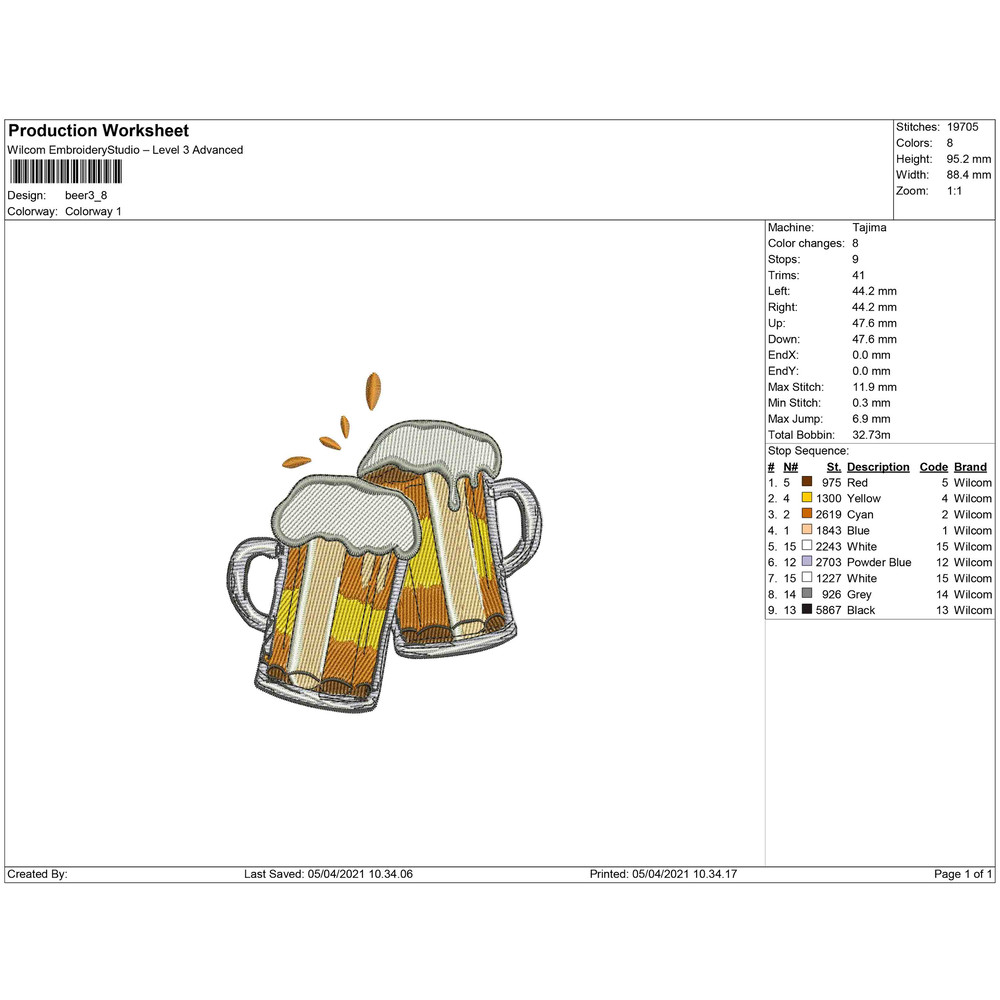Click the Stitches value 19705
The image size is (1000, 1000).
point(965,127)
